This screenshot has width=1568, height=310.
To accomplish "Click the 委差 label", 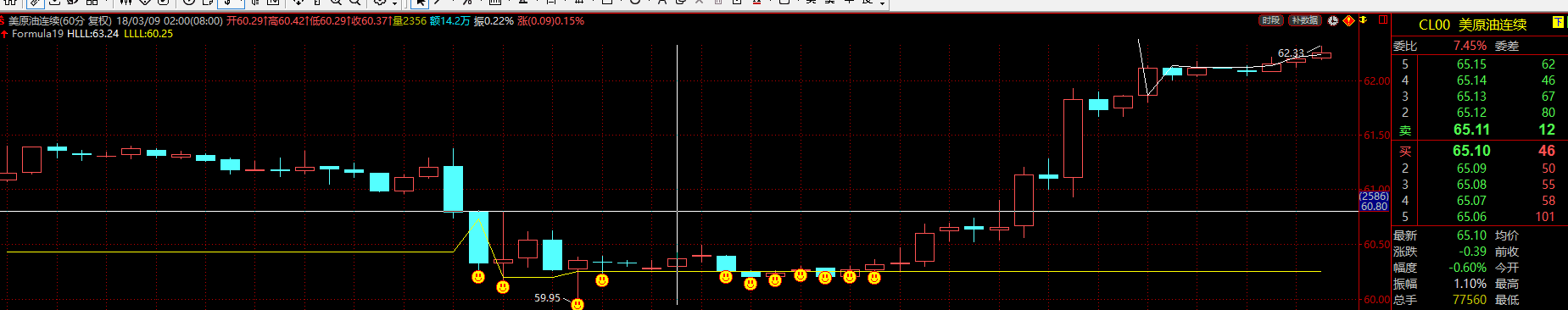I will click(x=1507, y=46).
